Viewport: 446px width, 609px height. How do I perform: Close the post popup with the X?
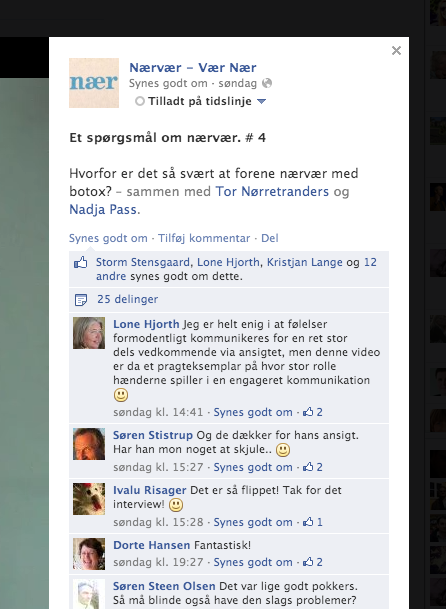coord(396,50)
